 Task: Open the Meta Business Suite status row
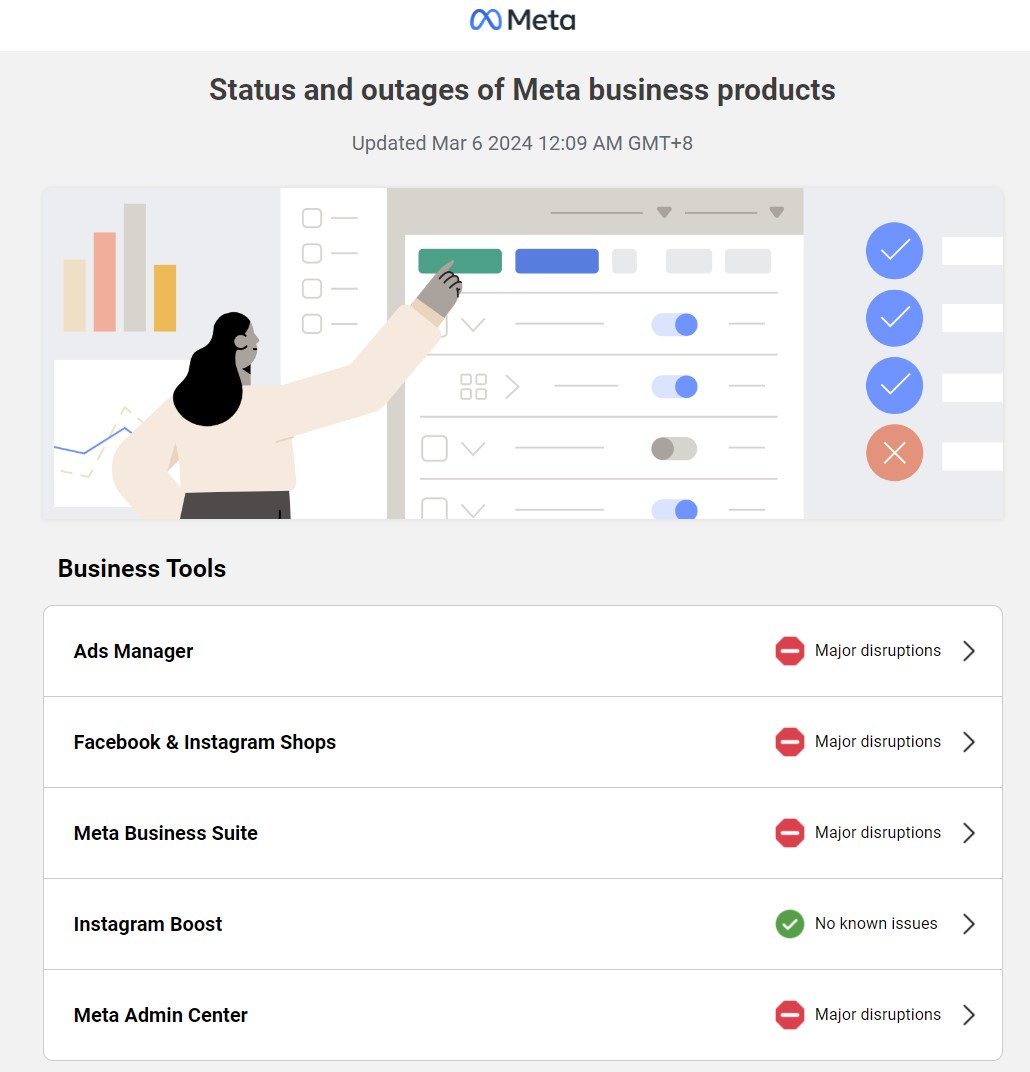point(523,833)
